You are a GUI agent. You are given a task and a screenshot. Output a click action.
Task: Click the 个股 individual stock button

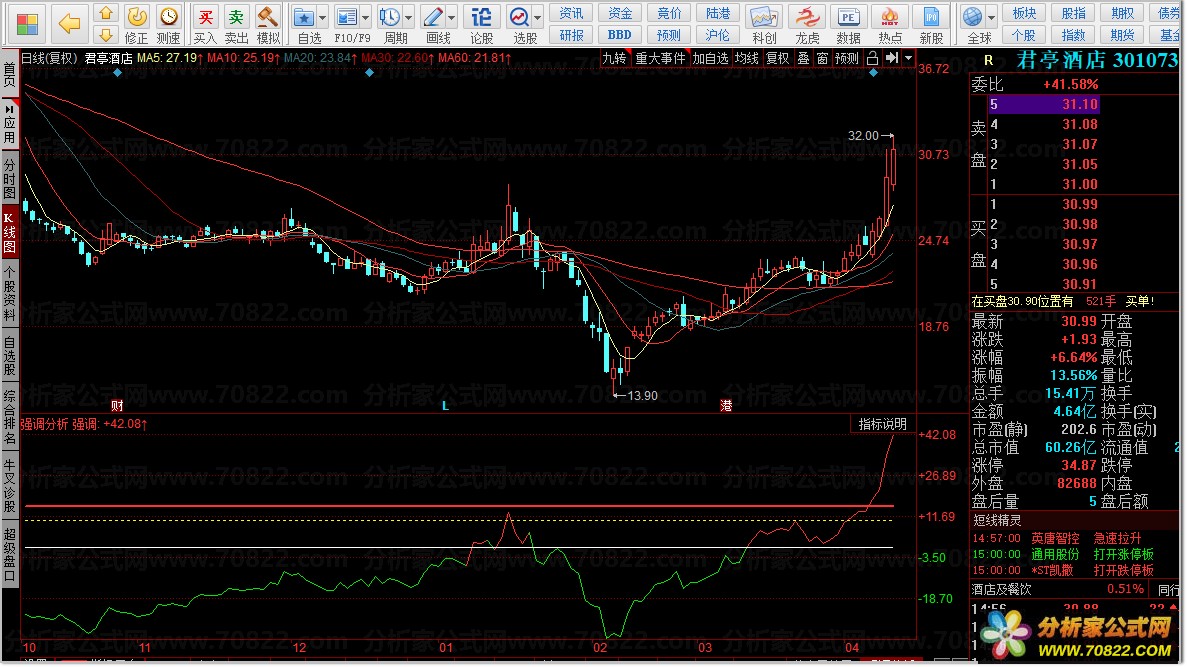pyautogui.click(x=1024, y=35)
